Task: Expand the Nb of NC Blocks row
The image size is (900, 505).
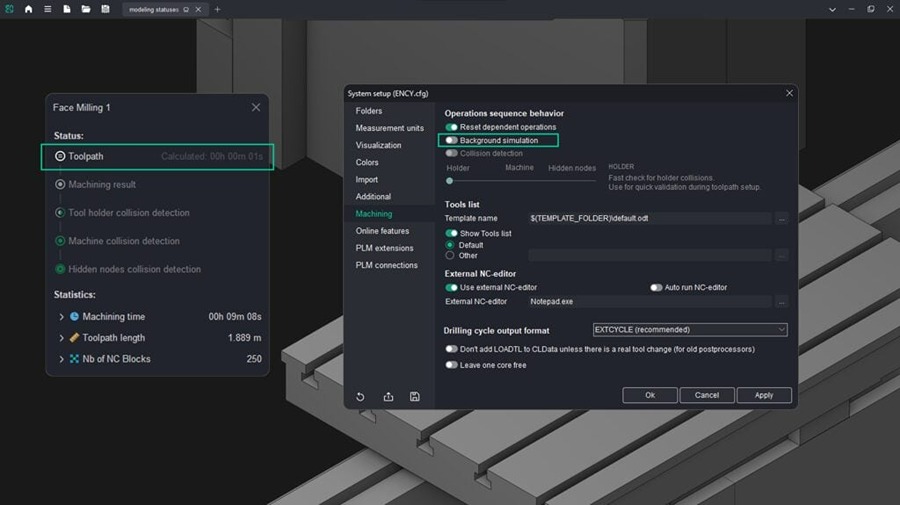Action: (x=61, y=359)
